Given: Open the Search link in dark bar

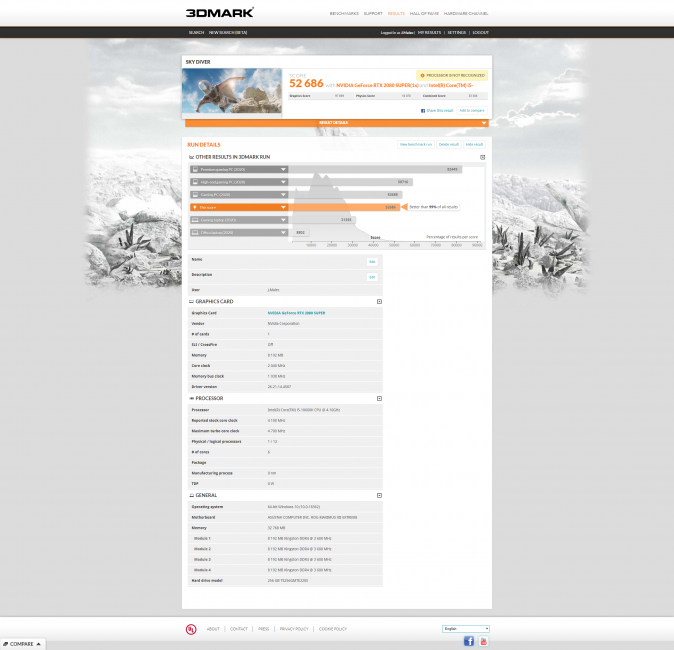Looking at the screenshot, I should tap(196, 33).
